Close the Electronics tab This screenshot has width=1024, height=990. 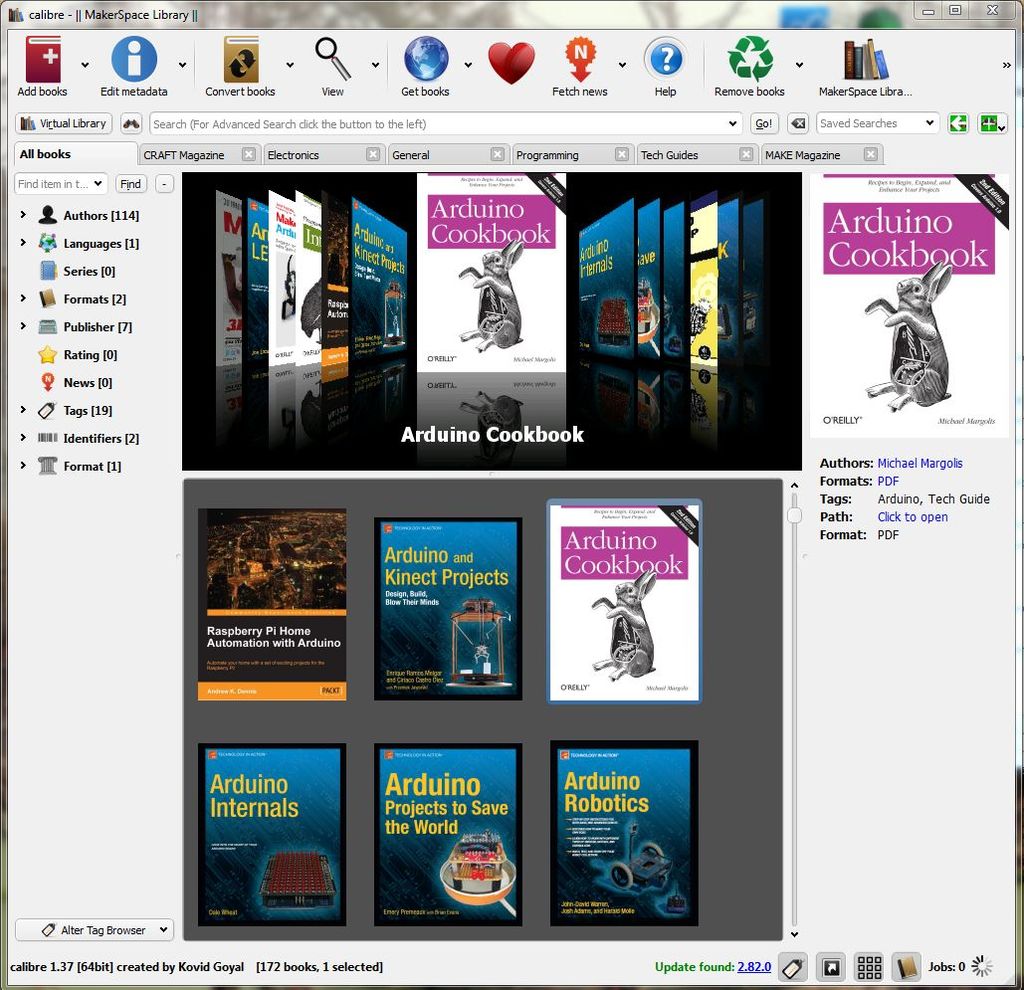pos(373,154)
